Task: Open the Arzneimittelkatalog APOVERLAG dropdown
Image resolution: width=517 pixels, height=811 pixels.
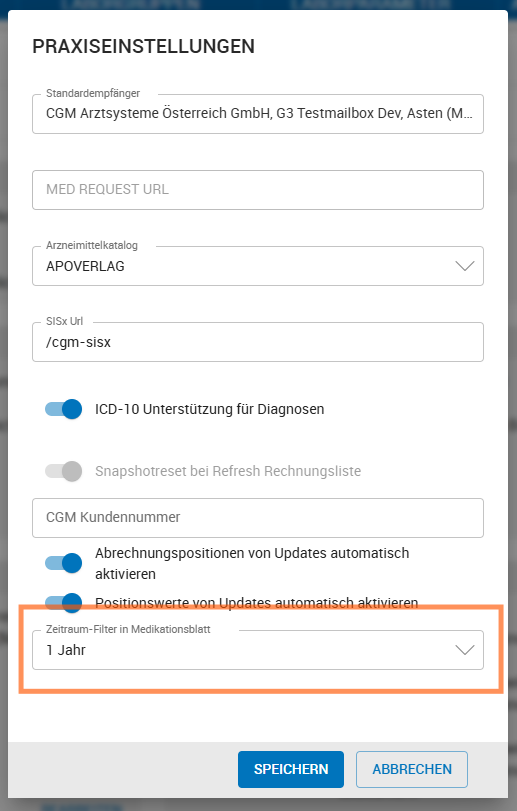Action: pyautogui.click(x=258, y=266)
